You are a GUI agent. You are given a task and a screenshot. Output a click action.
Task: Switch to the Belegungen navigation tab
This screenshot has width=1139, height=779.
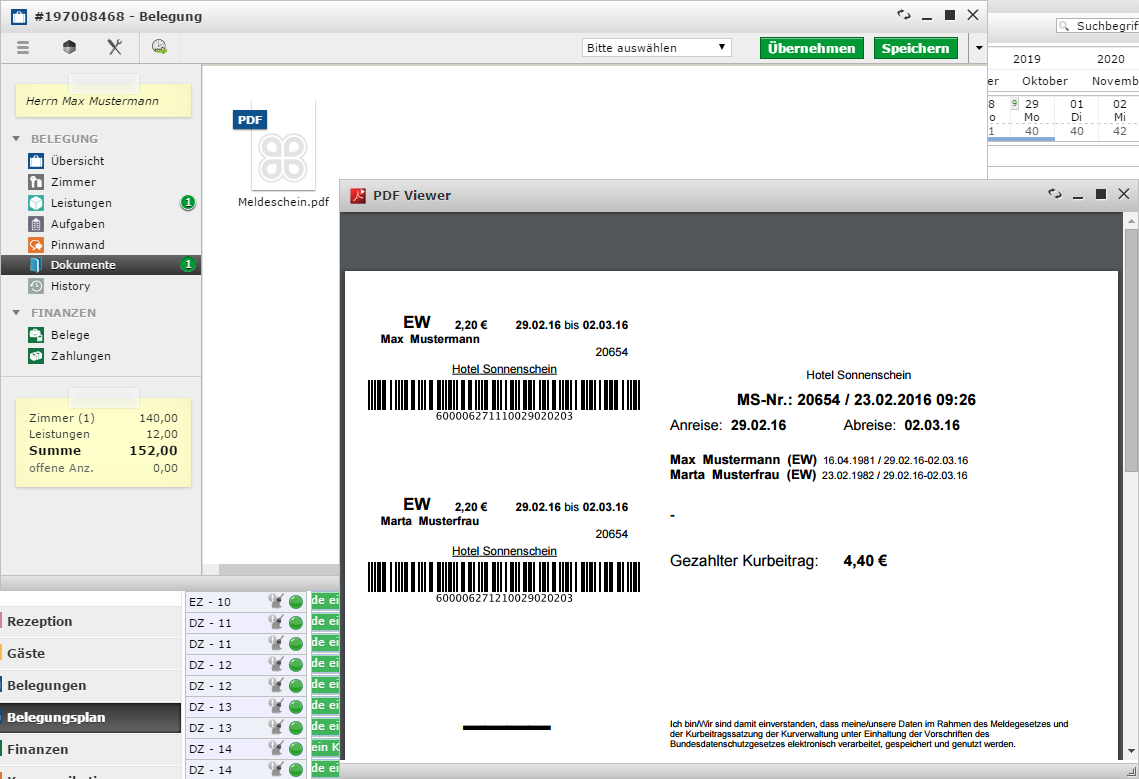[91, 685]
